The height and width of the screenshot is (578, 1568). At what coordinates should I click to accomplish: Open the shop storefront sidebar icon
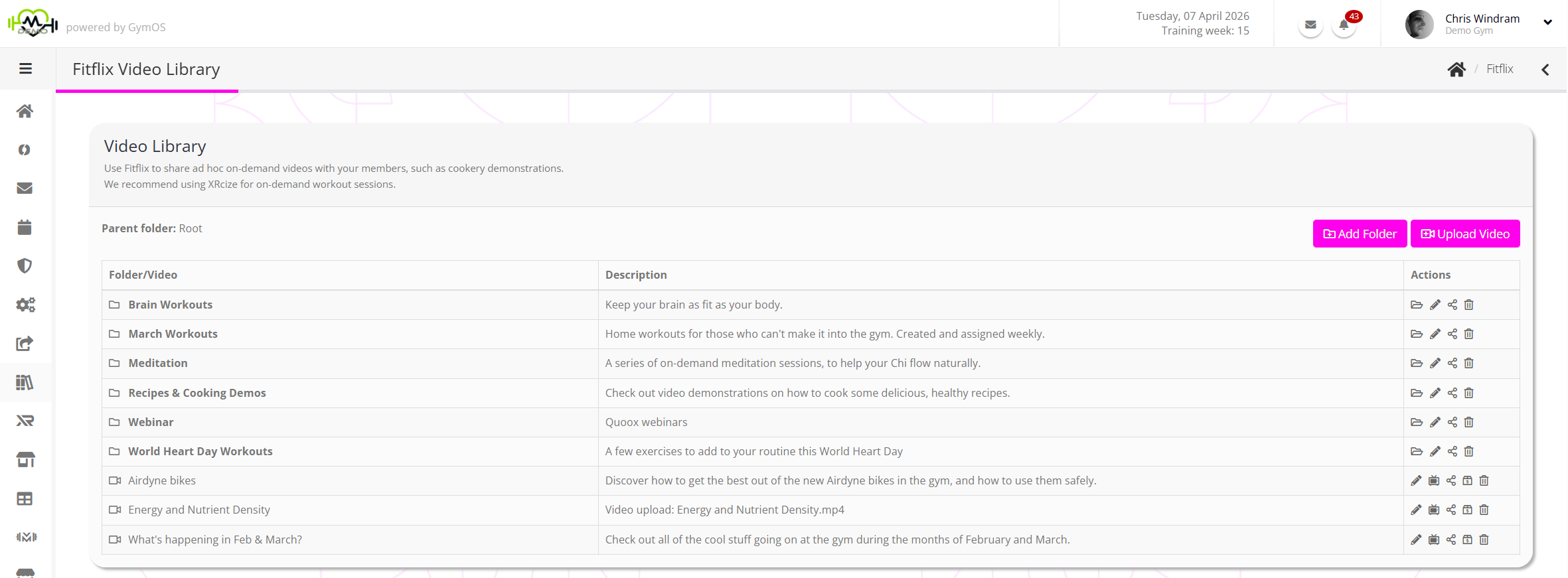pos(25,459)
